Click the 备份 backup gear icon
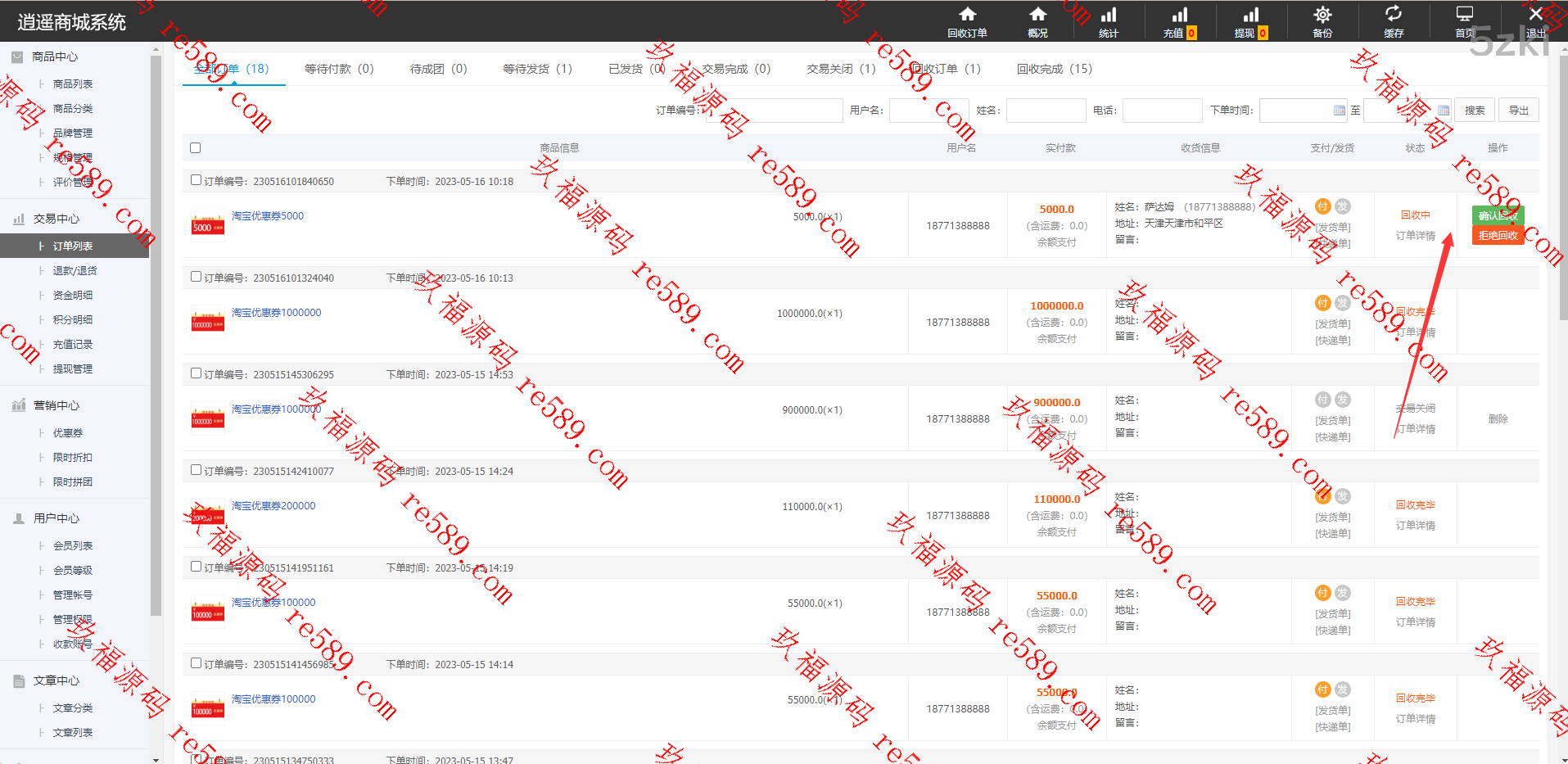 (x=1322, y=15)
